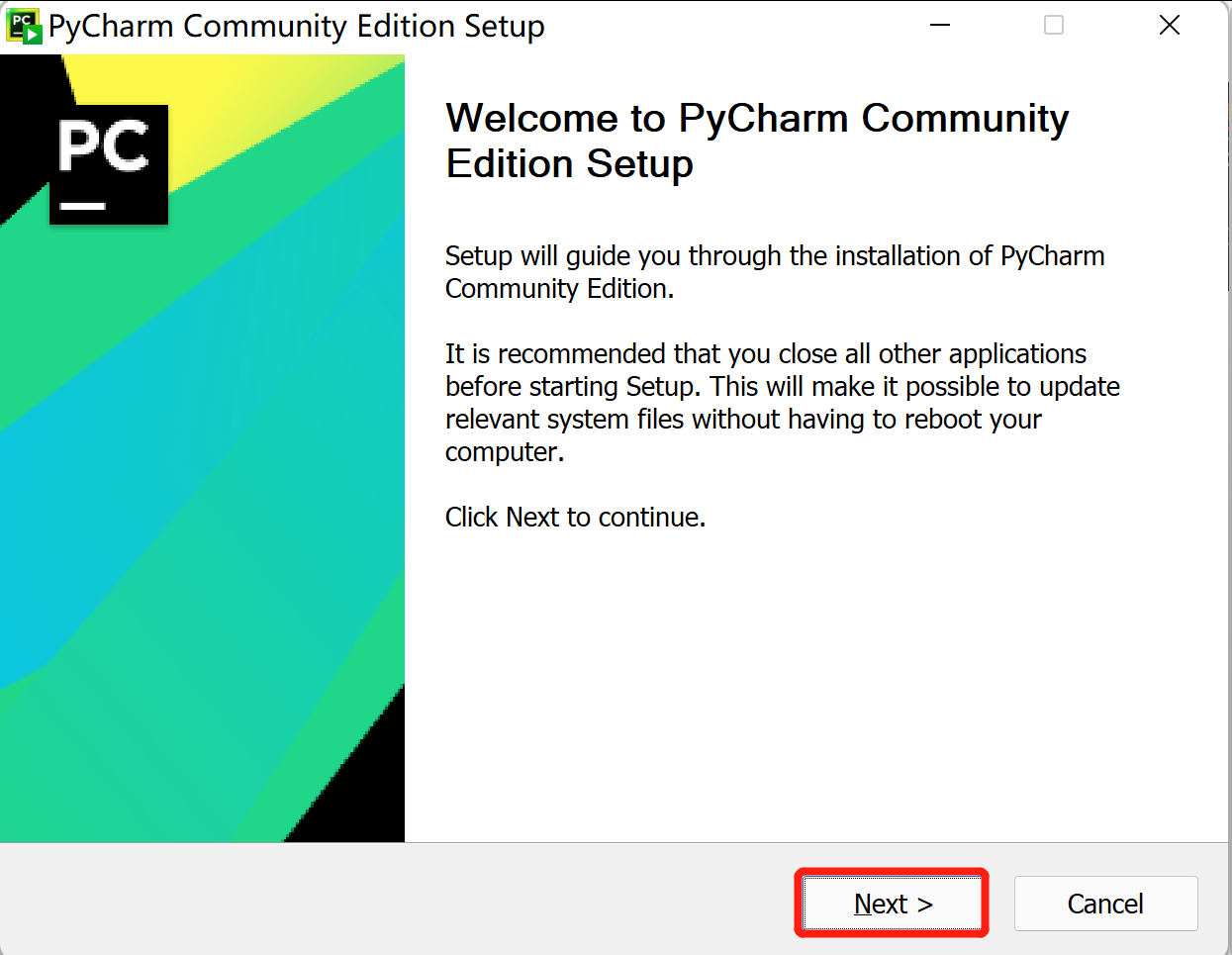This screenshot has width=1232, height=955.
Task: Click the 'Edition Setup' heading line
Action: [x=569, y=164]
